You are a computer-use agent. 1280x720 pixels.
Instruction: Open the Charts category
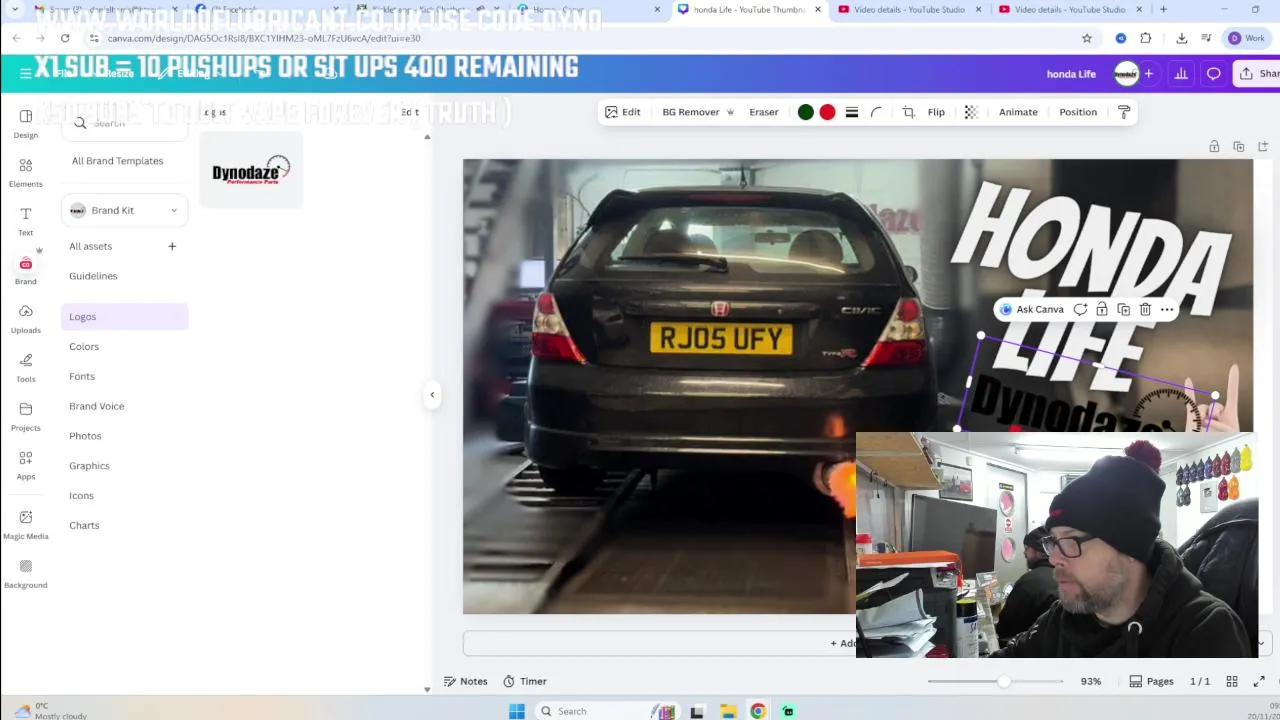click(84, 526)
